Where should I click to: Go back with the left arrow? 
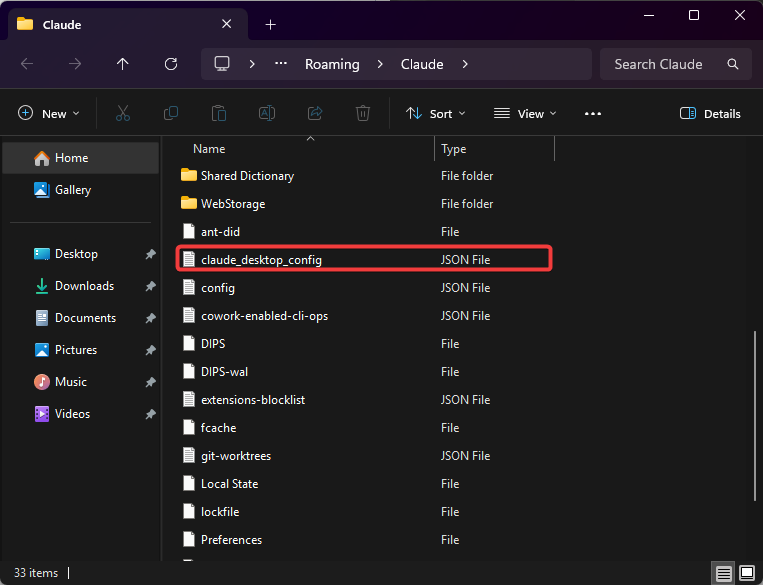coord(27,64)
